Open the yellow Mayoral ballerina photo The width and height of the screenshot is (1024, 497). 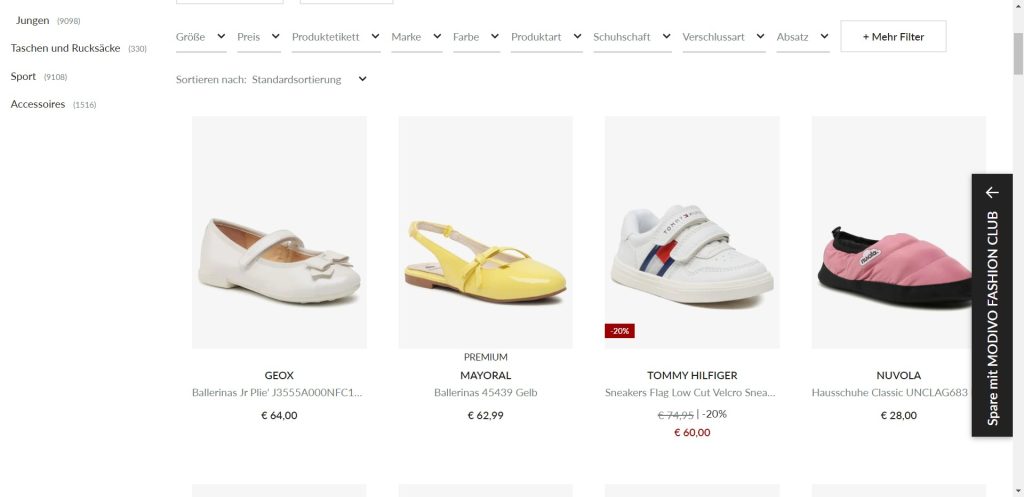click(485, 232)
